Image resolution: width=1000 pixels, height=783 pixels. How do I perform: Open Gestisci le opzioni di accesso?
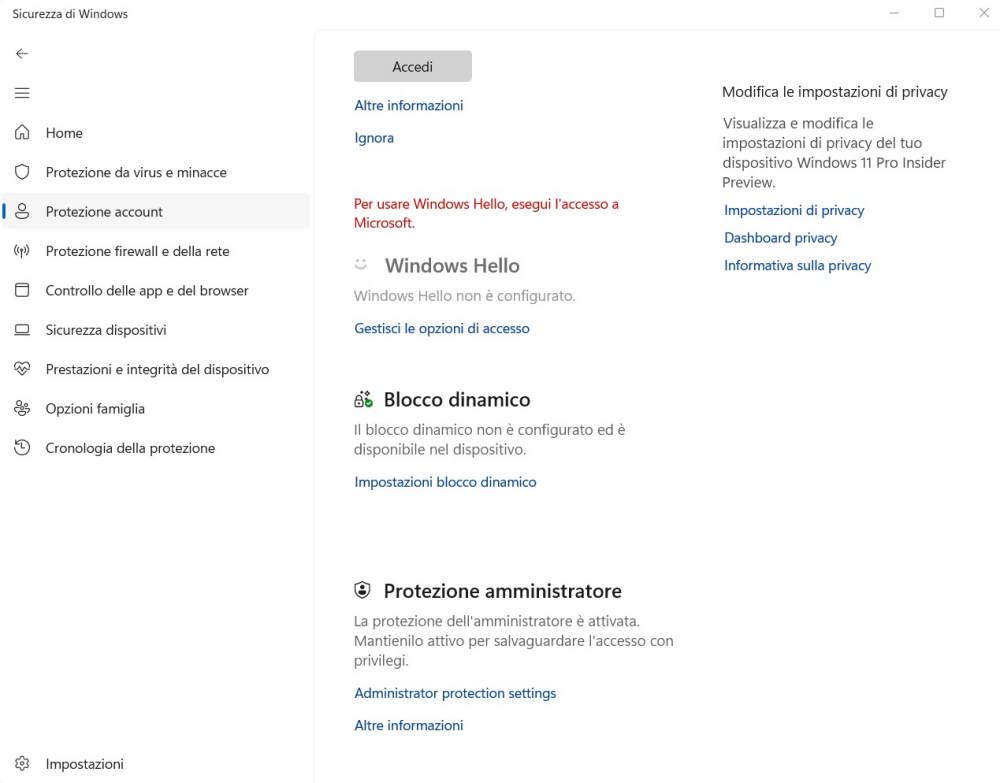point(442,328)
